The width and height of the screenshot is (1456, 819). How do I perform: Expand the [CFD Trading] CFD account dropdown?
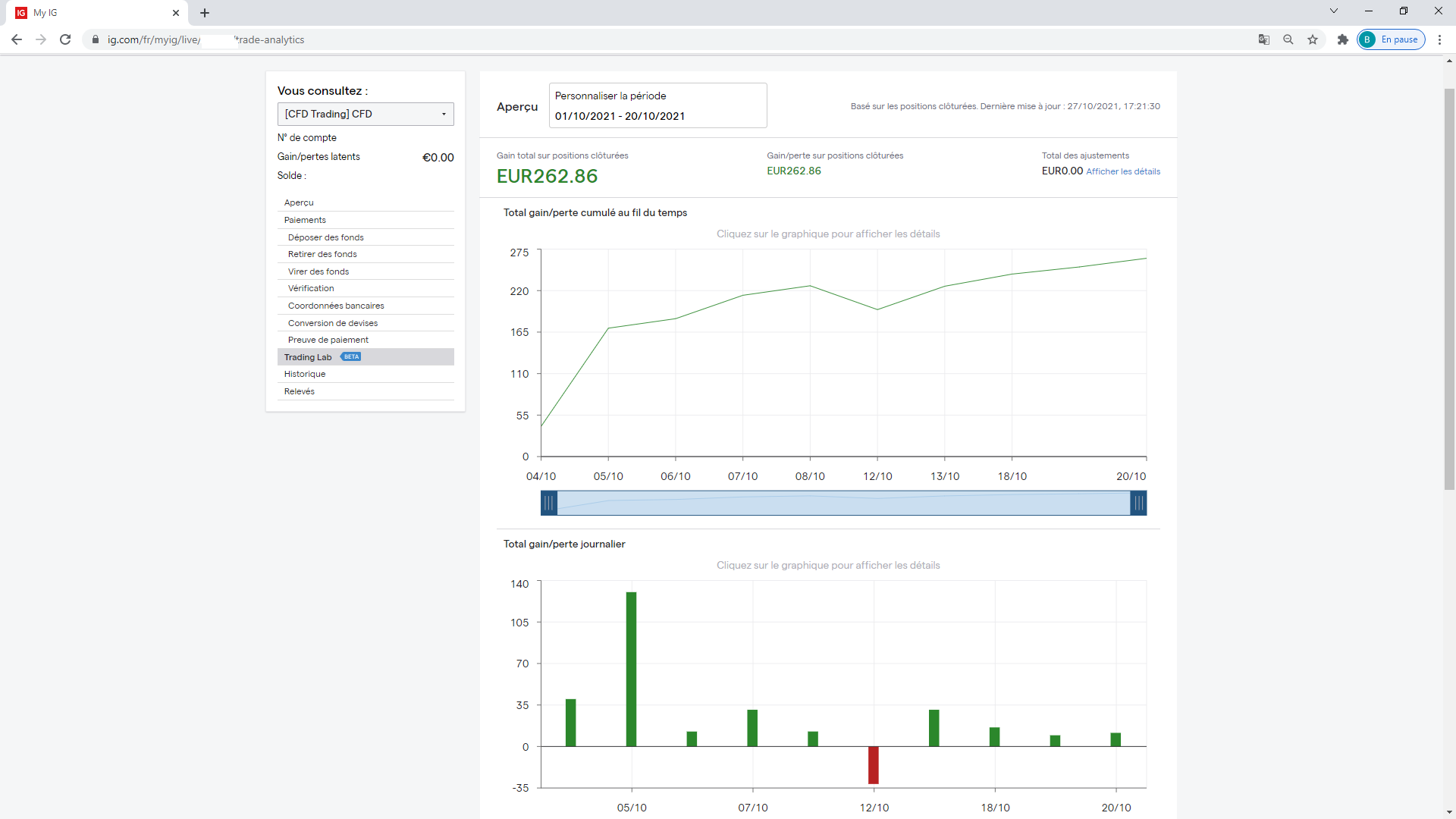coord(366,114)
